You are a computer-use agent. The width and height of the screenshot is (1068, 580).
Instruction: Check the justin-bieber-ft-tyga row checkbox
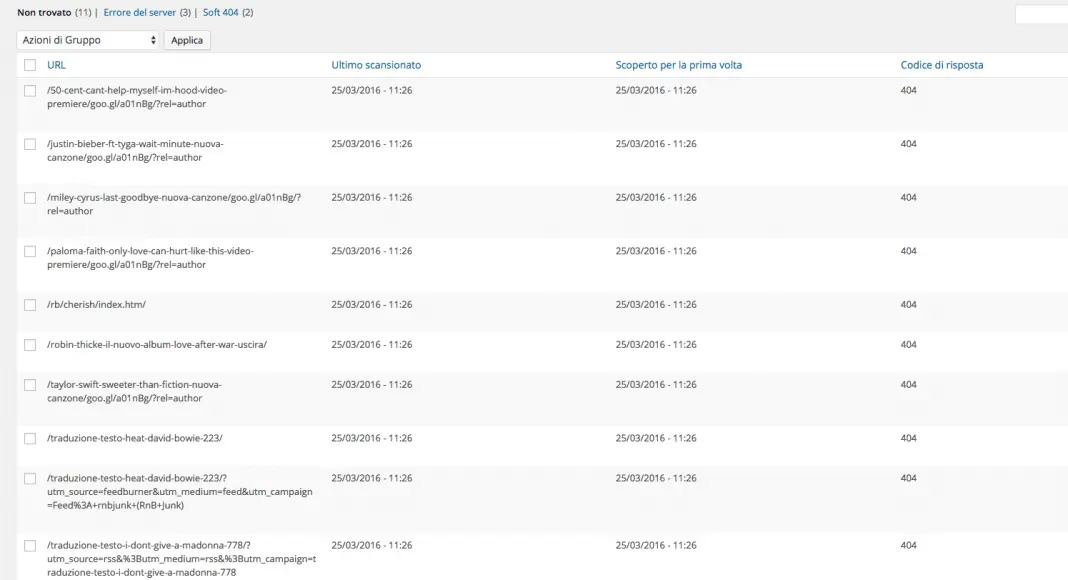click(x=30, y=144)
